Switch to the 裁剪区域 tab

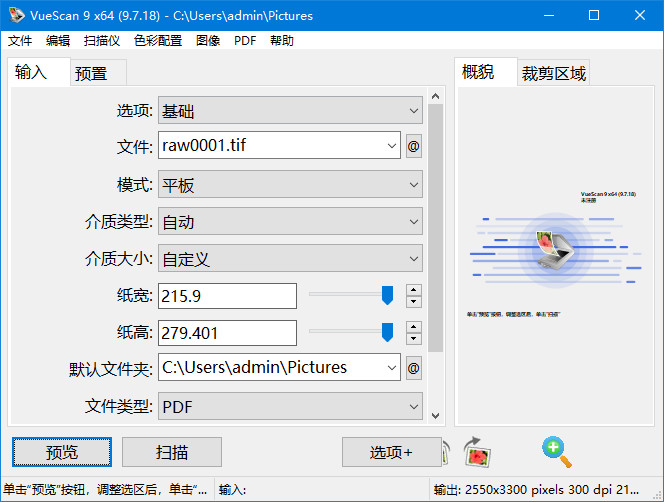point(553,73)
